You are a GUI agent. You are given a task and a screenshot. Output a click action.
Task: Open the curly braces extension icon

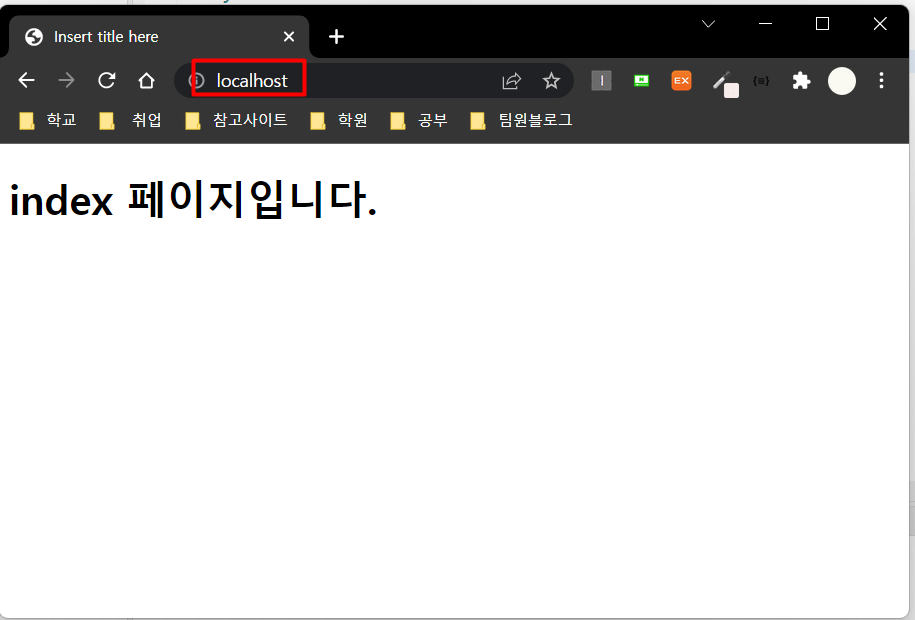pos(761,81)
